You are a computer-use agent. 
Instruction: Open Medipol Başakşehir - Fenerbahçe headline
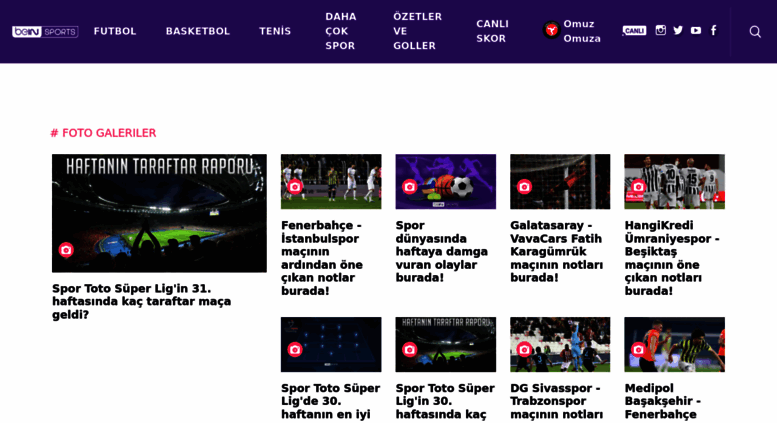pos(663,401)
